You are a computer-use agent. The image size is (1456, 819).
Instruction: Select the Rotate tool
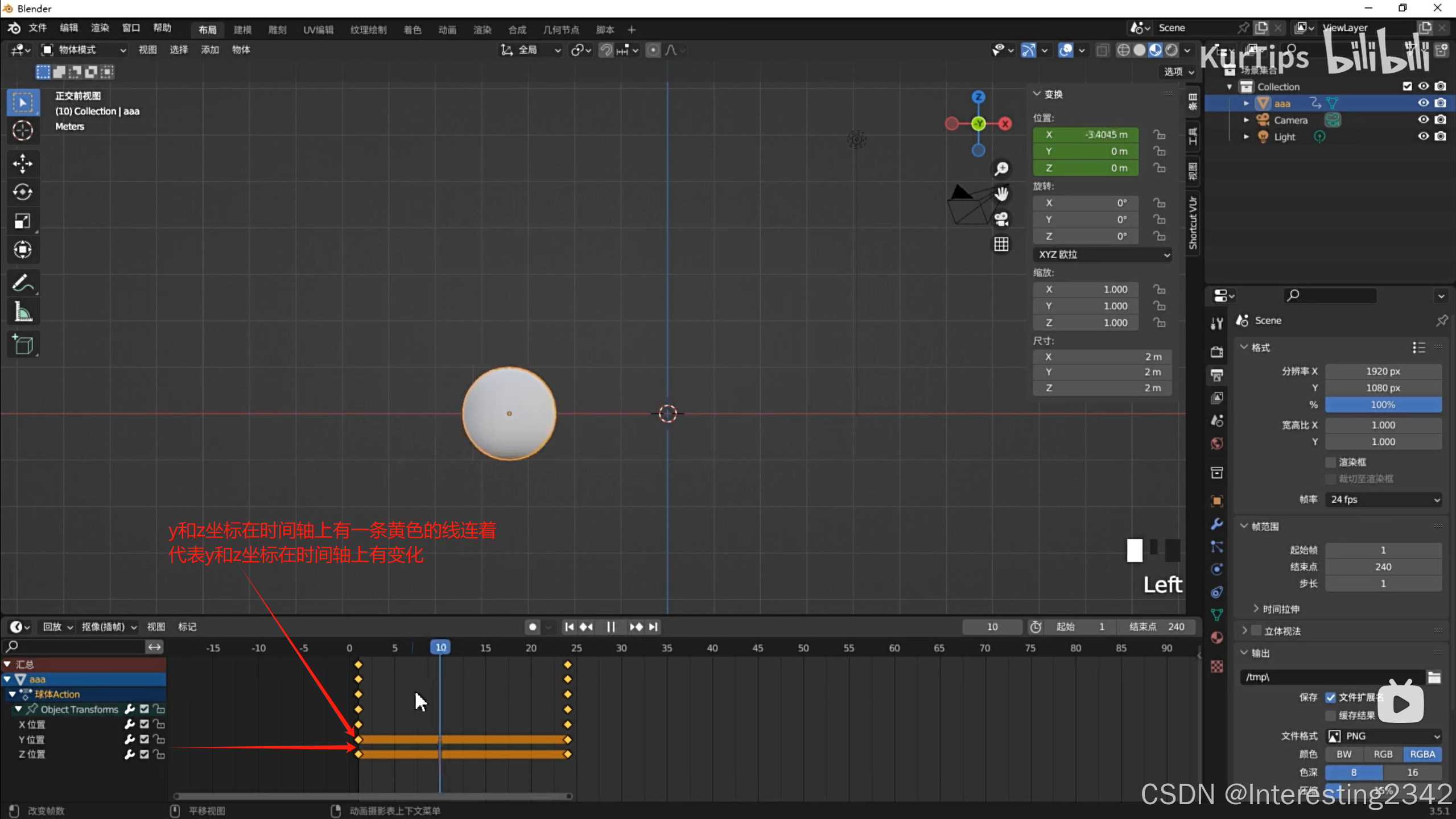(23, 192)
